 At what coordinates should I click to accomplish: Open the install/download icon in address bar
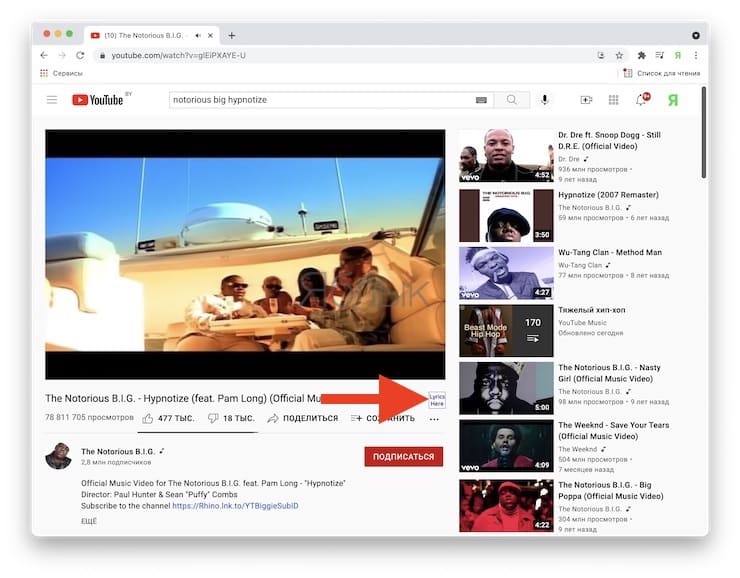pyautogui.click(x=601, y=55)
